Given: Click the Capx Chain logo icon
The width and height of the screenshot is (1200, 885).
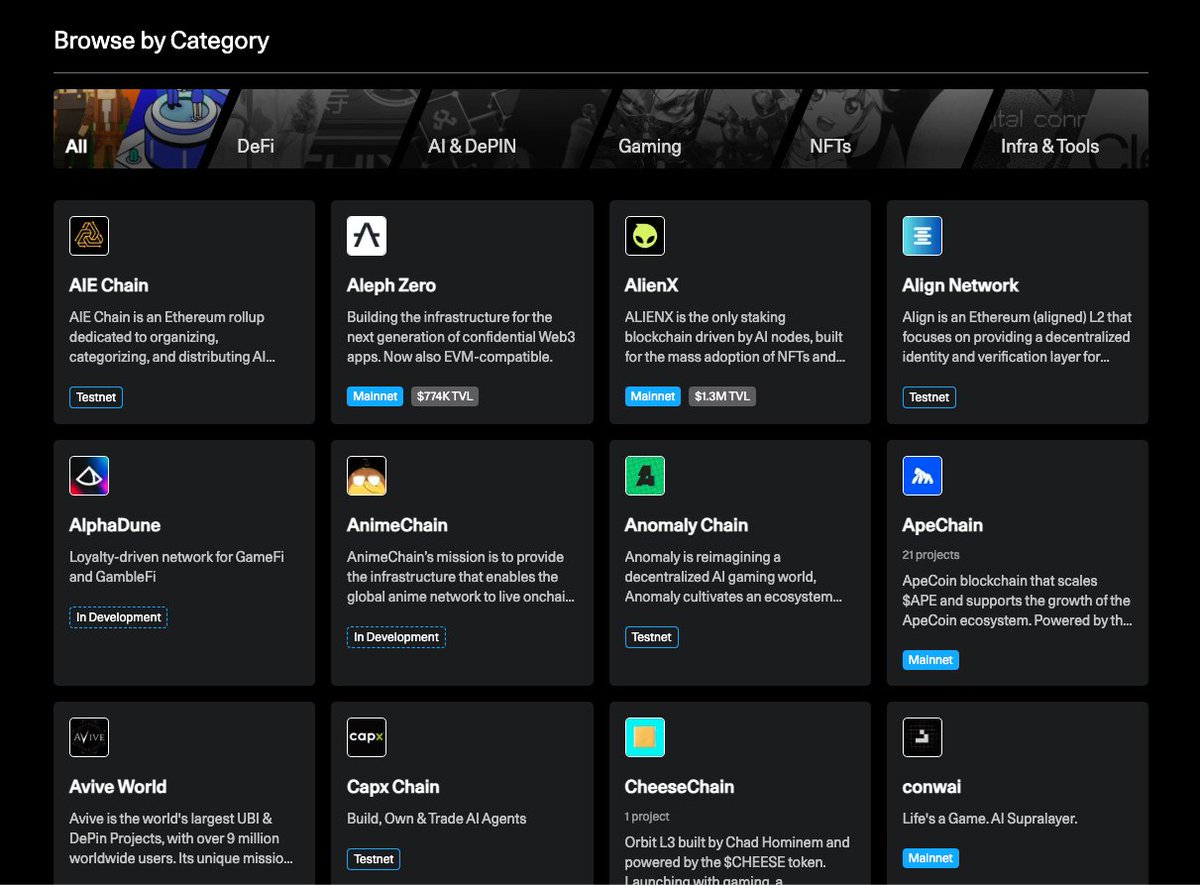Looking at the screenshot, I should click(367, 737).
